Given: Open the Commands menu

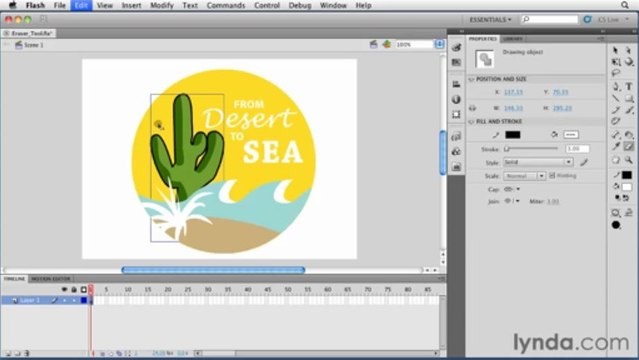Looking at the screenshot, I should [226, 5].
